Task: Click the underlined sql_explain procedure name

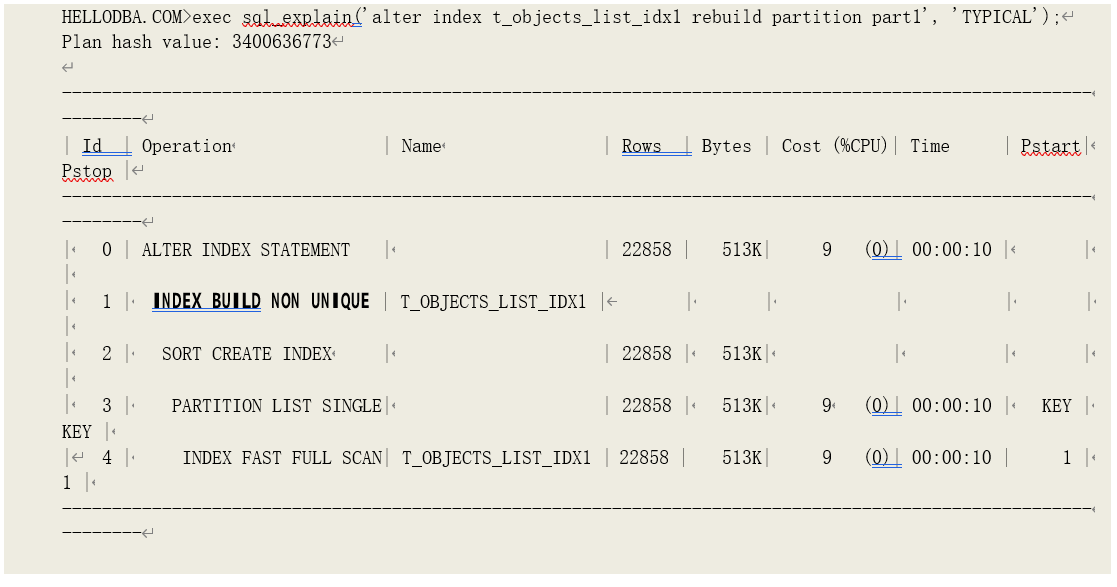Action: 301,17
